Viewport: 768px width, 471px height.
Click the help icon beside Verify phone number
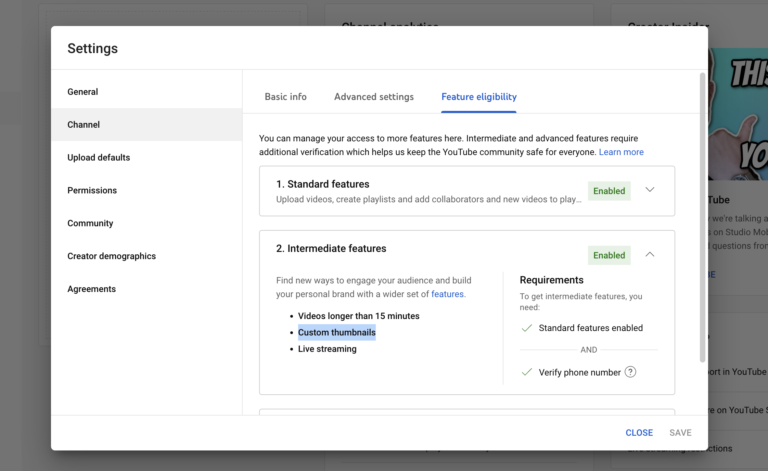630,372
